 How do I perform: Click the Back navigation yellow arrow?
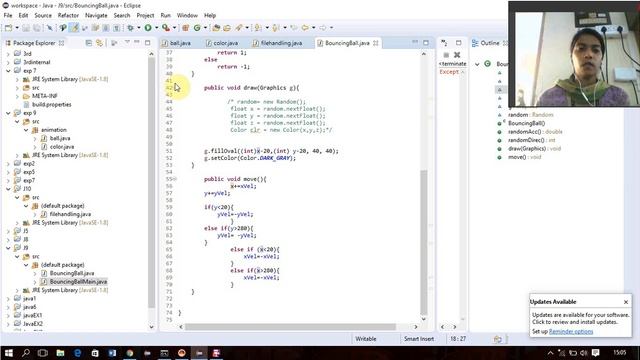tap(305, 28)
